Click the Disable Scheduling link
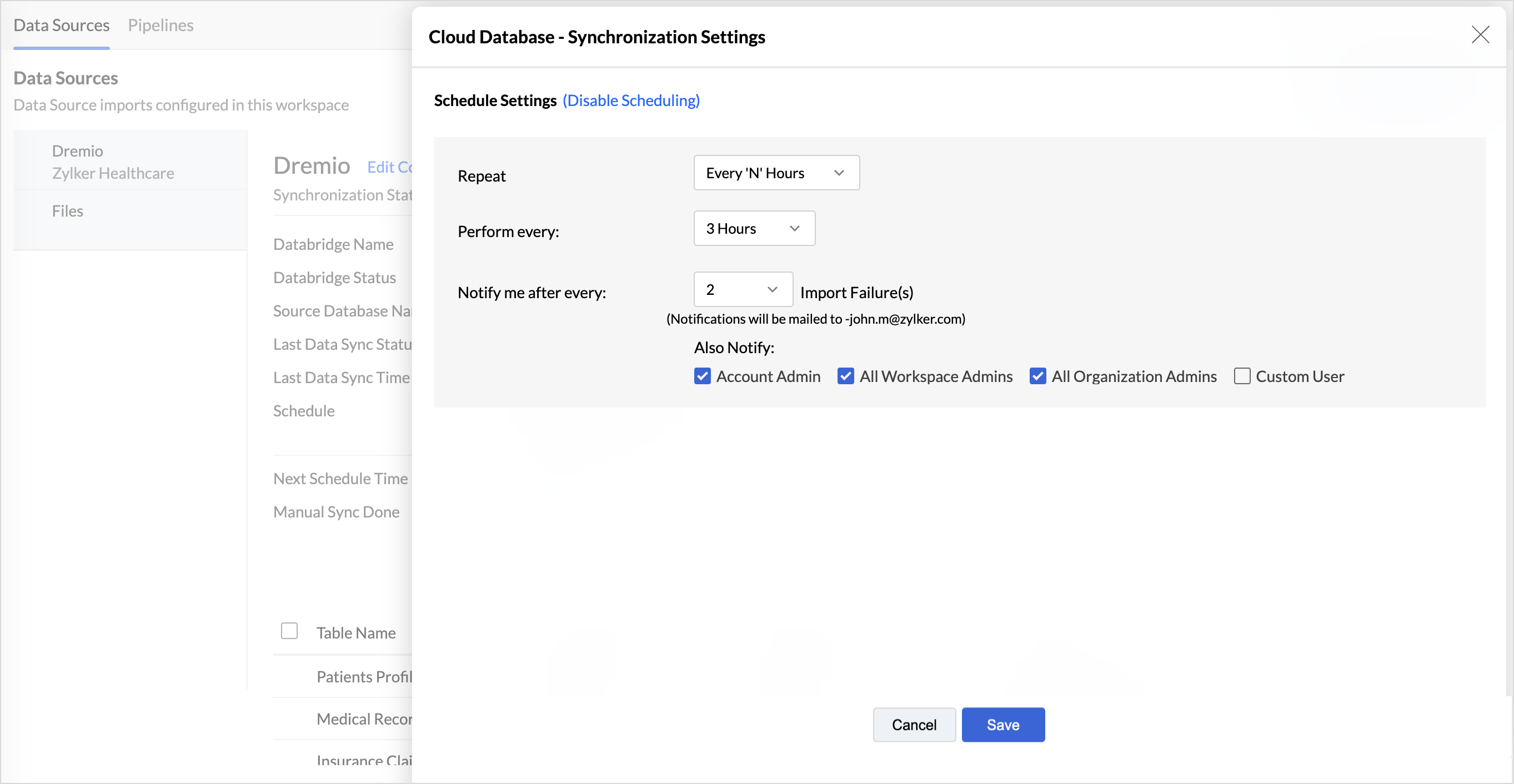This screenshot has width=1514, height=784. click(x=630, y=100)
